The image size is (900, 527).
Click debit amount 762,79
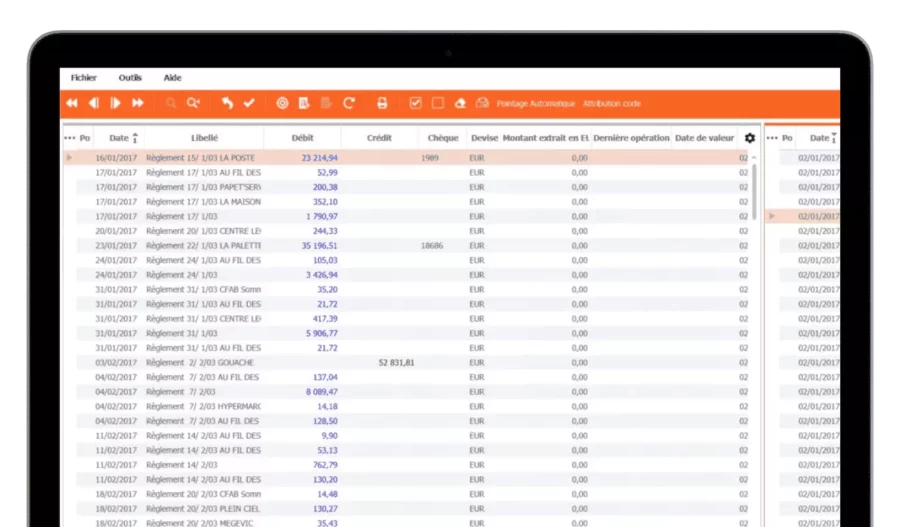(x=325, y=465)
